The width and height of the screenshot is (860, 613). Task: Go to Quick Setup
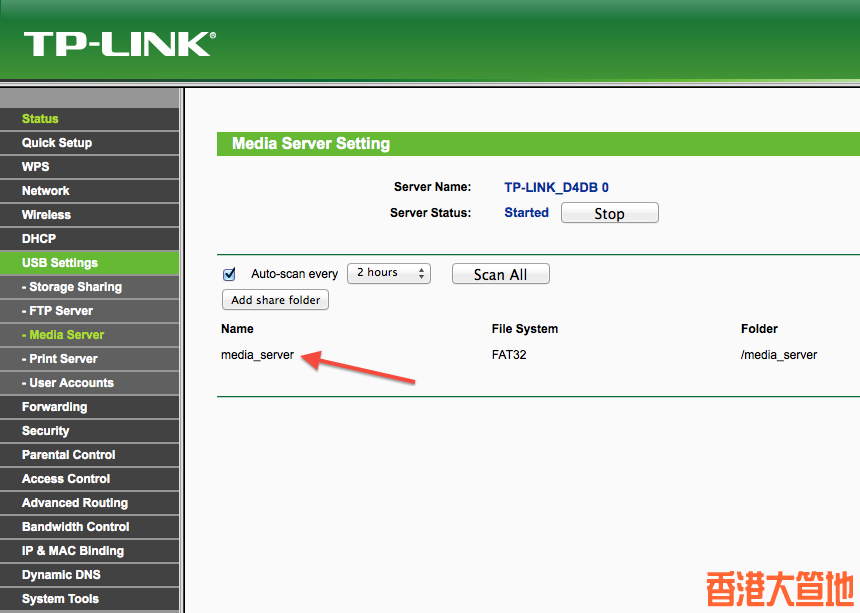click(89, 143)
